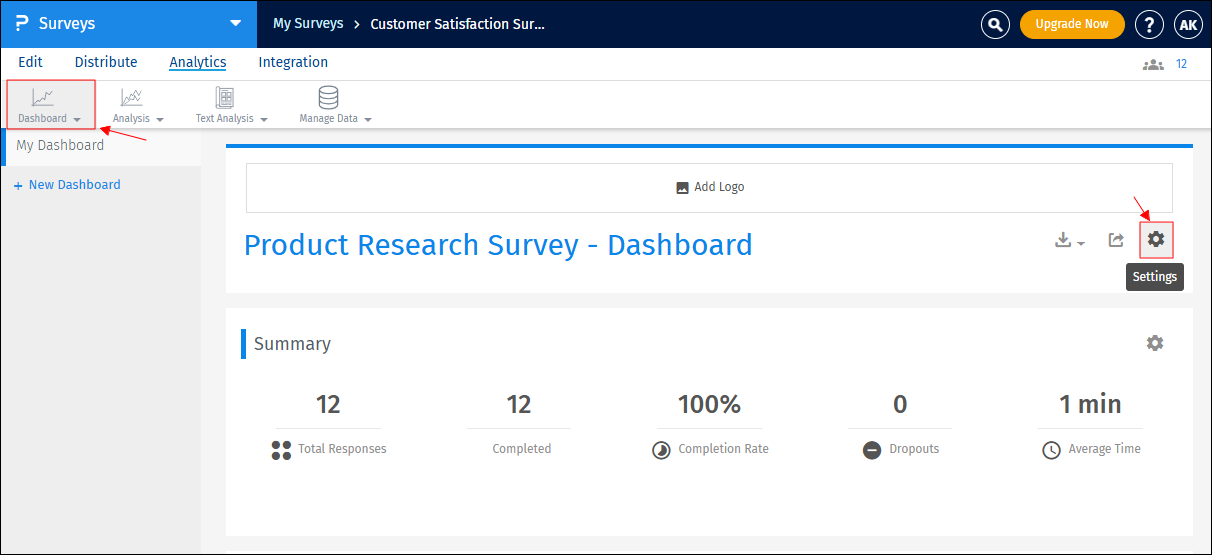The image size is (1212, 555).
Task: Open Customer Satisfaction Survey breadcrumb
Action: pos(458,24)
